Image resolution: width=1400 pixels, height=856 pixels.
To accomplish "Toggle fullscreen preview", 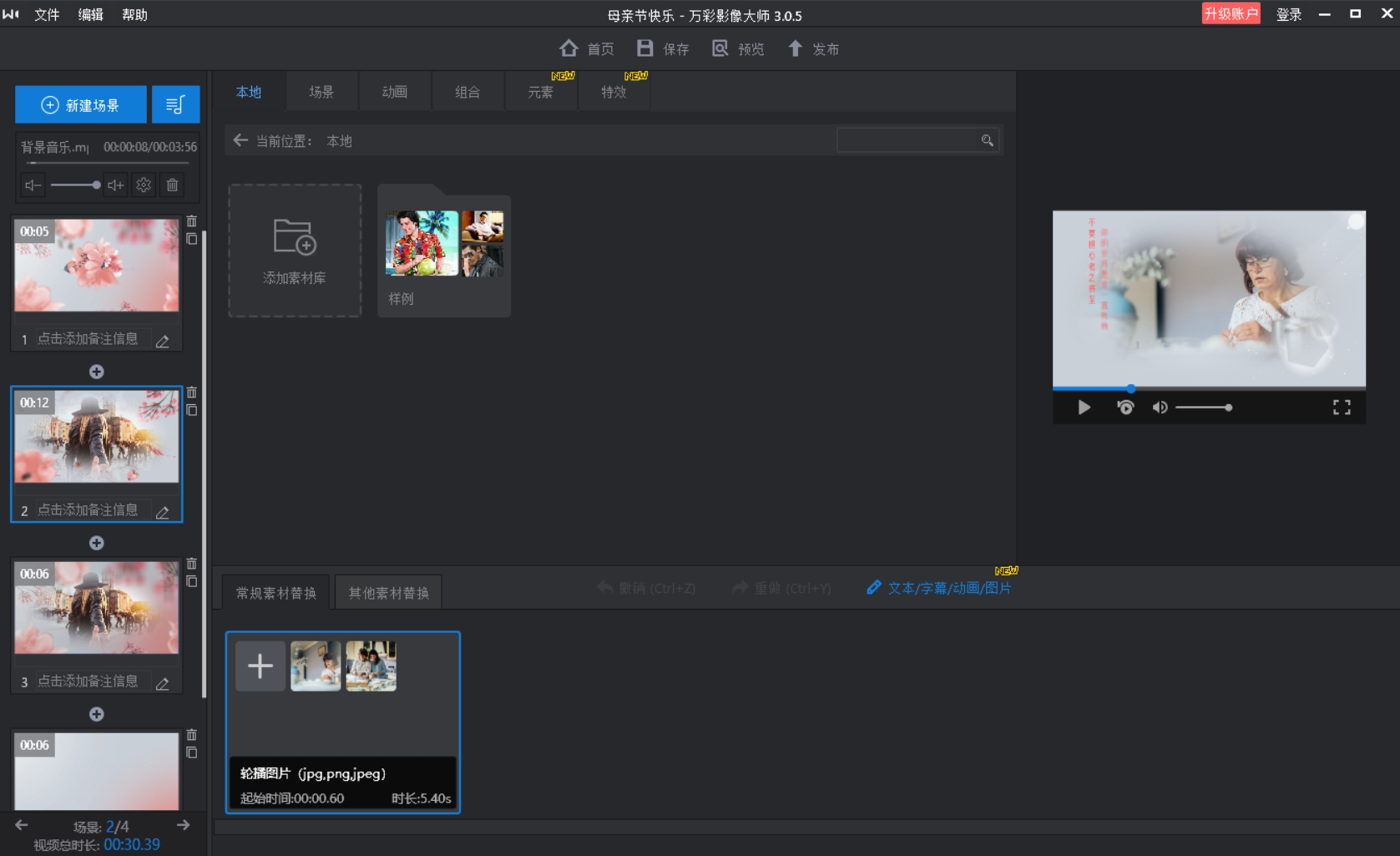I will point(1342,408).
